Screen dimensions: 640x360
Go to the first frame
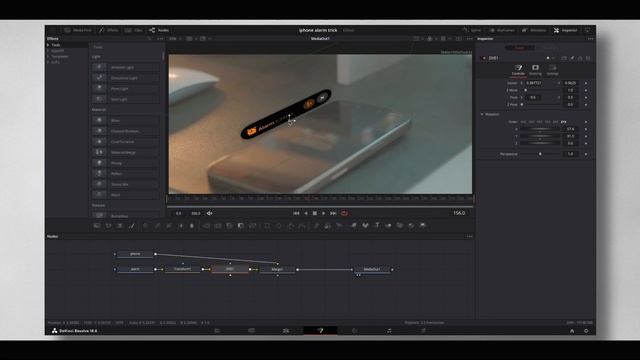[296, 213]
